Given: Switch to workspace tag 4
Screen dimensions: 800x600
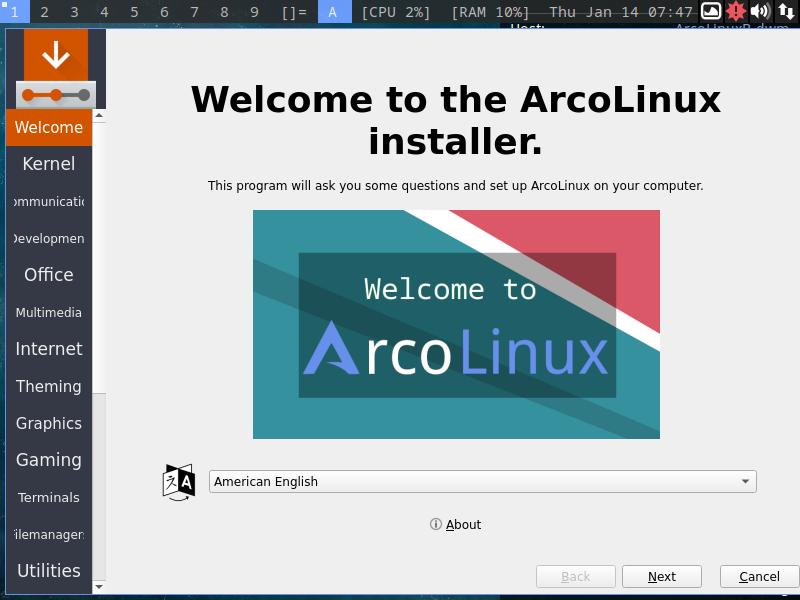Looking at the screenshot, I should [x=105, y=12].
